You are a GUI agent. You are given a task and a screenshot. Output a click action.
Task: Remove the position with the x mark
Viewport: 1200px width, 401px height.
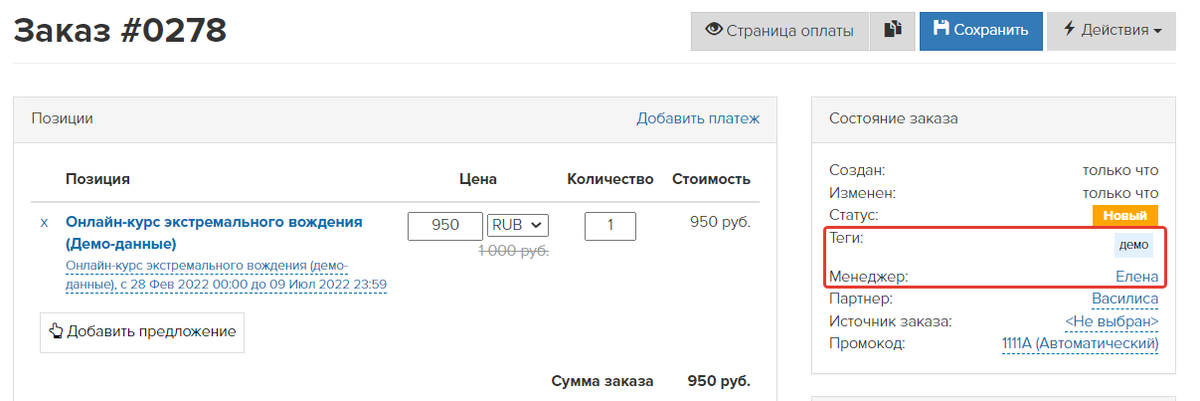pyautogui.click(x=44, y=222)
